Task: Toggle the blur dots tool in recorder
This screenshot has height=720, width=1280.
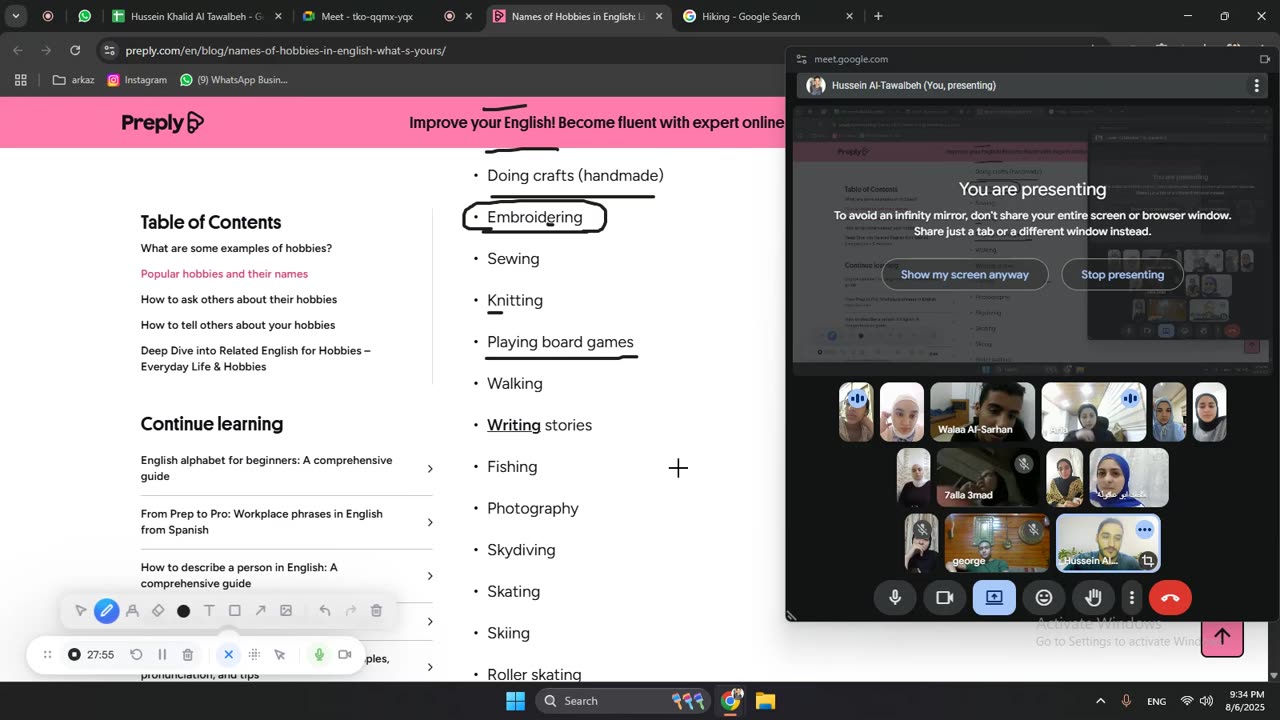Action: [254, 655]
